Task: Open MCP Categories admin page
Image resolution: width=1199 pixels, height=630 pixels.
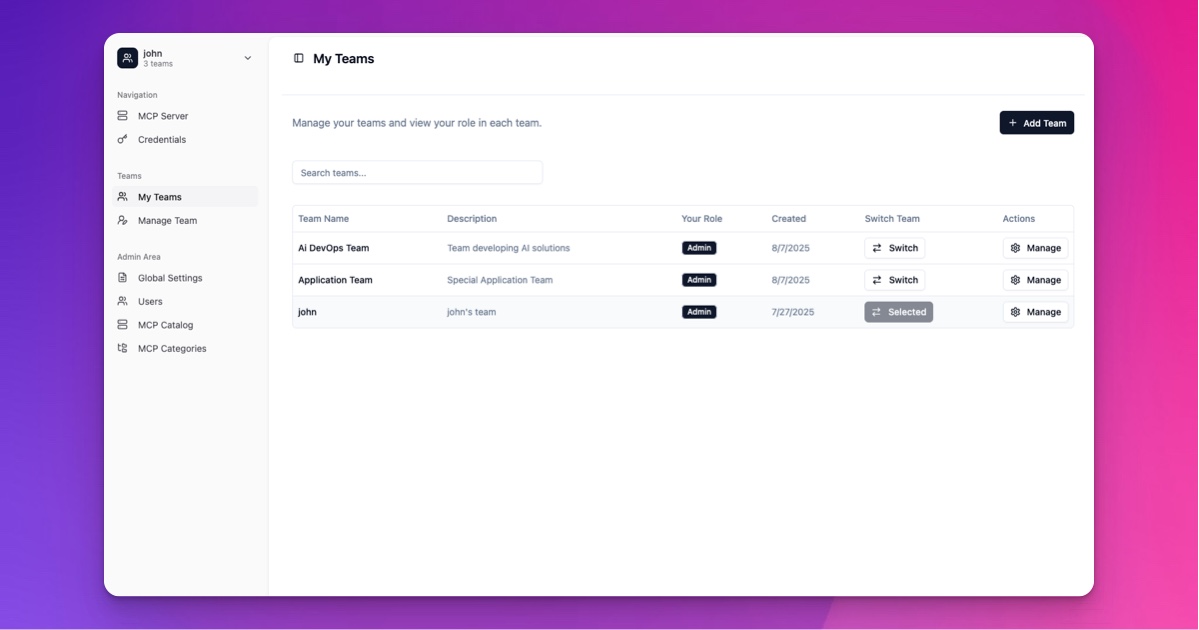Action: (x=185, y=349)
